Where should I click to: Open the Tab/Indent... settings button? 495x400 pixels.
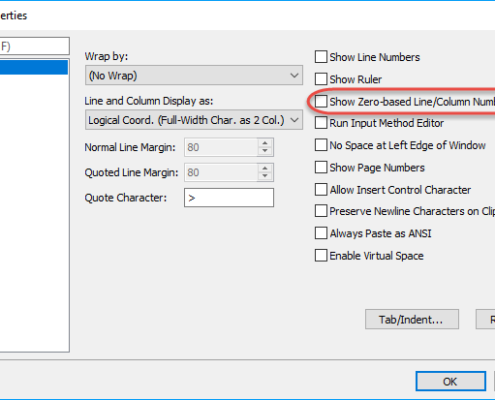(412, 319)
